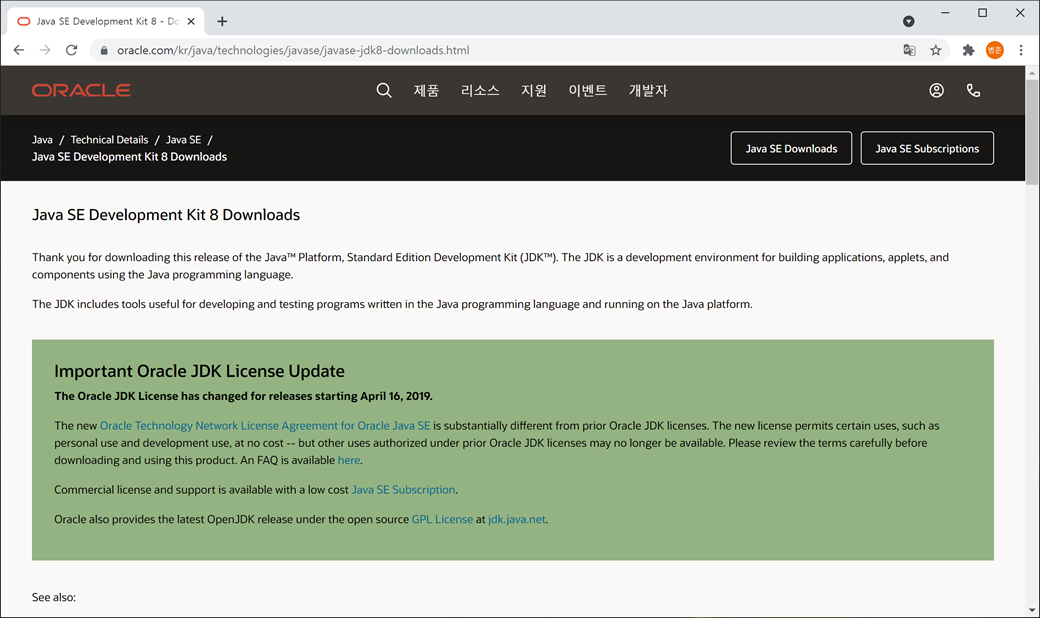Click the Oracle contact phone icon
The image size is (1040, 618).
click(x=973, y=90)
